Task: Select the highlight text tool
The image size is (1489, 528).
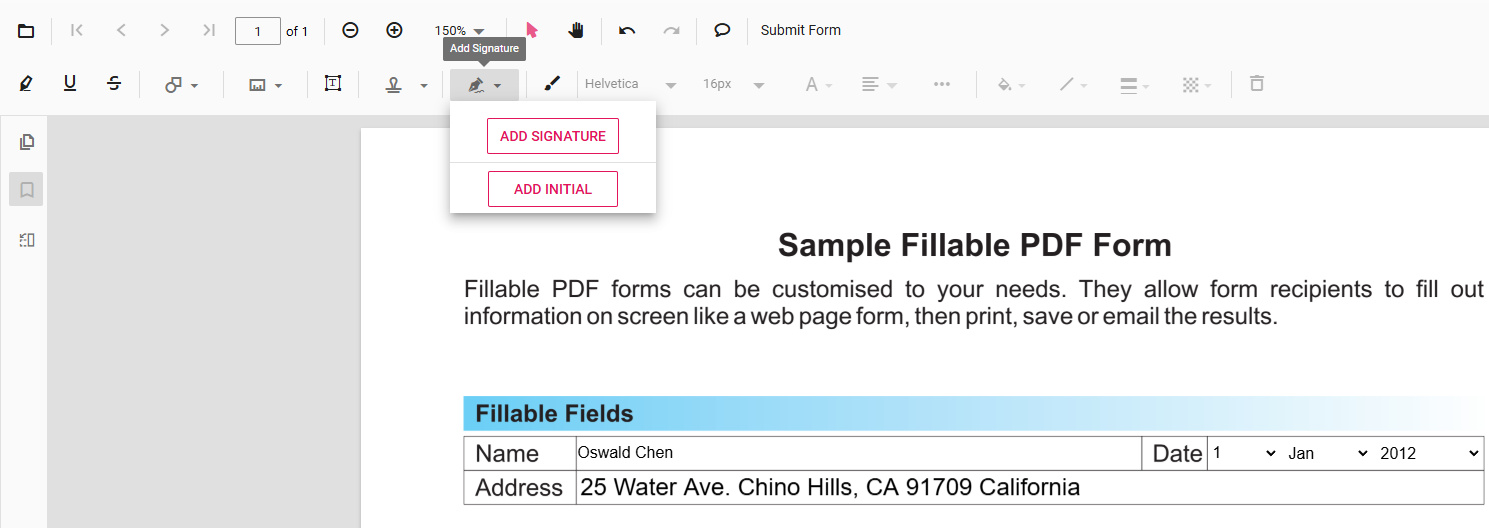Action: [26, 85]
